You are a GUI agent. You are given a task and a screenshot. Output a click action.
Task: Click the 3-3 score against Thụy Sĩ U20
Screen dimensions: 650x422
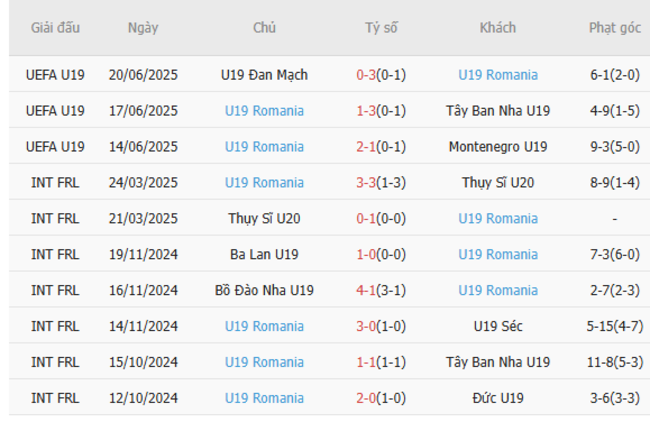367,183
